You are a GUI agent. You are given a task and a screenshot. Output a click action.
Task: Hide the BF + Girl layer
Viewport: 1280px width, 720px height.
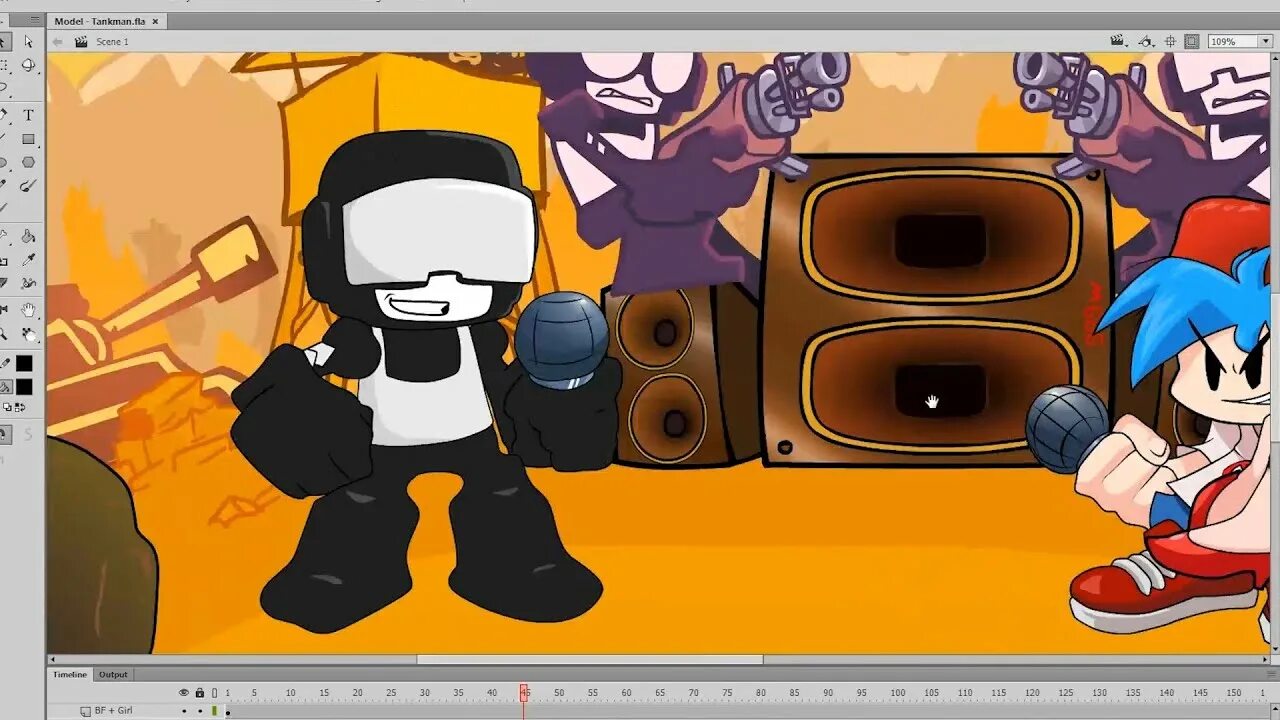[x=184, y=711]
